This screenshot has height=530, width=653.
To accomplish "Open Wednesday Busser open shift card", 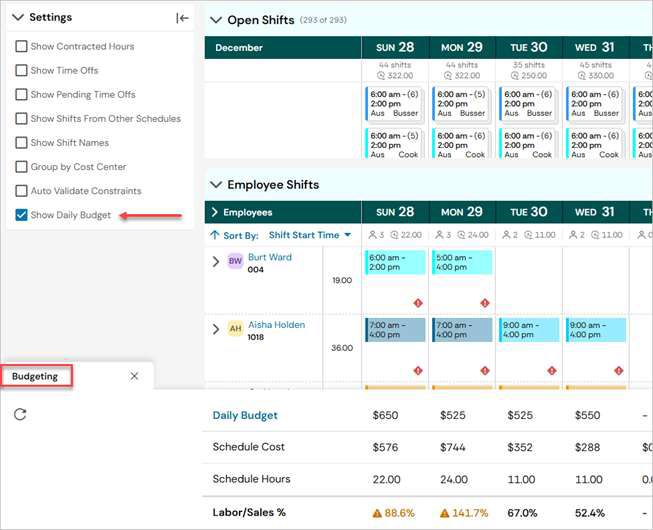I will pyautogui.click(x=595, y=104).
